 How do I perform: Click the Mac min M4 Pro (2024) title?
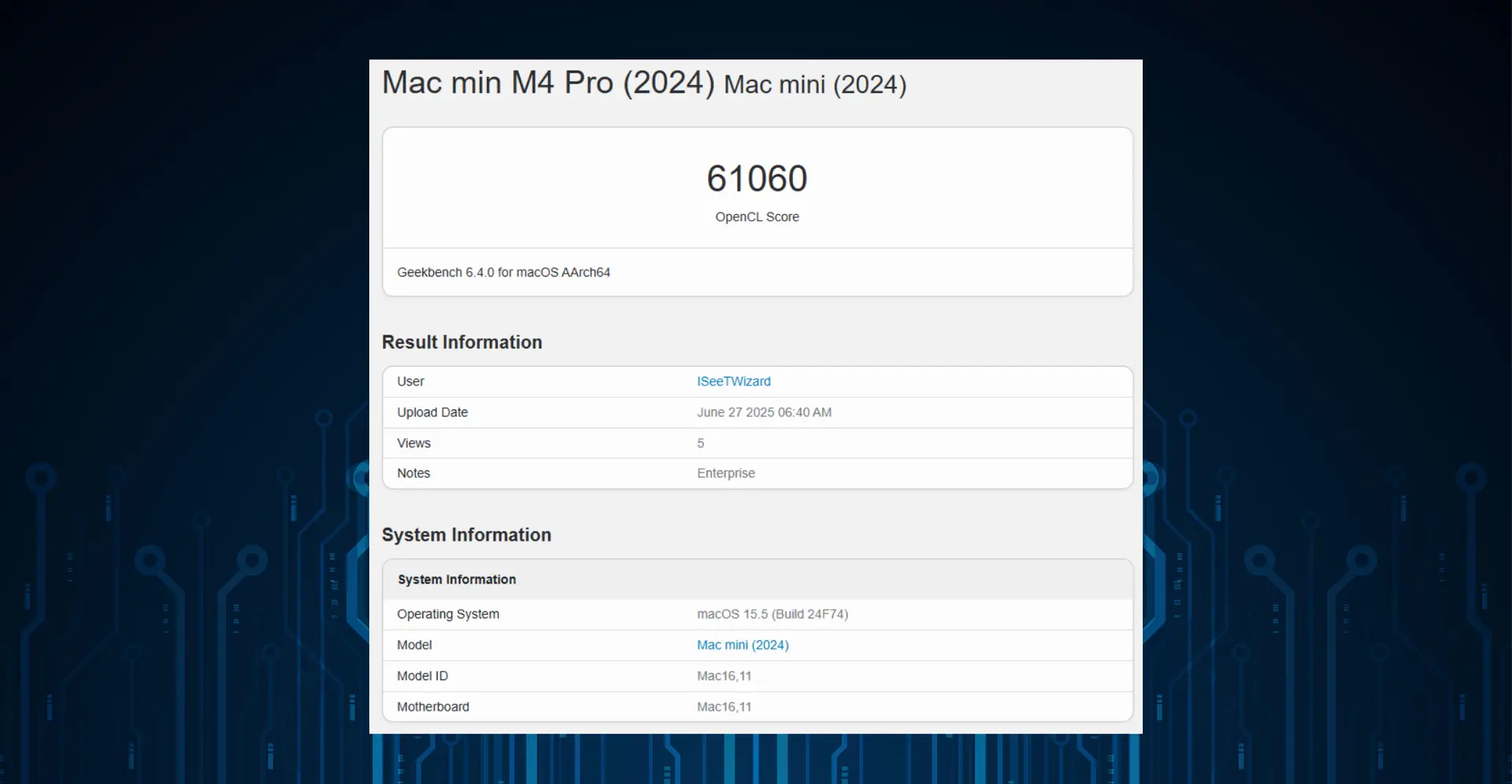tap(548, 83)
